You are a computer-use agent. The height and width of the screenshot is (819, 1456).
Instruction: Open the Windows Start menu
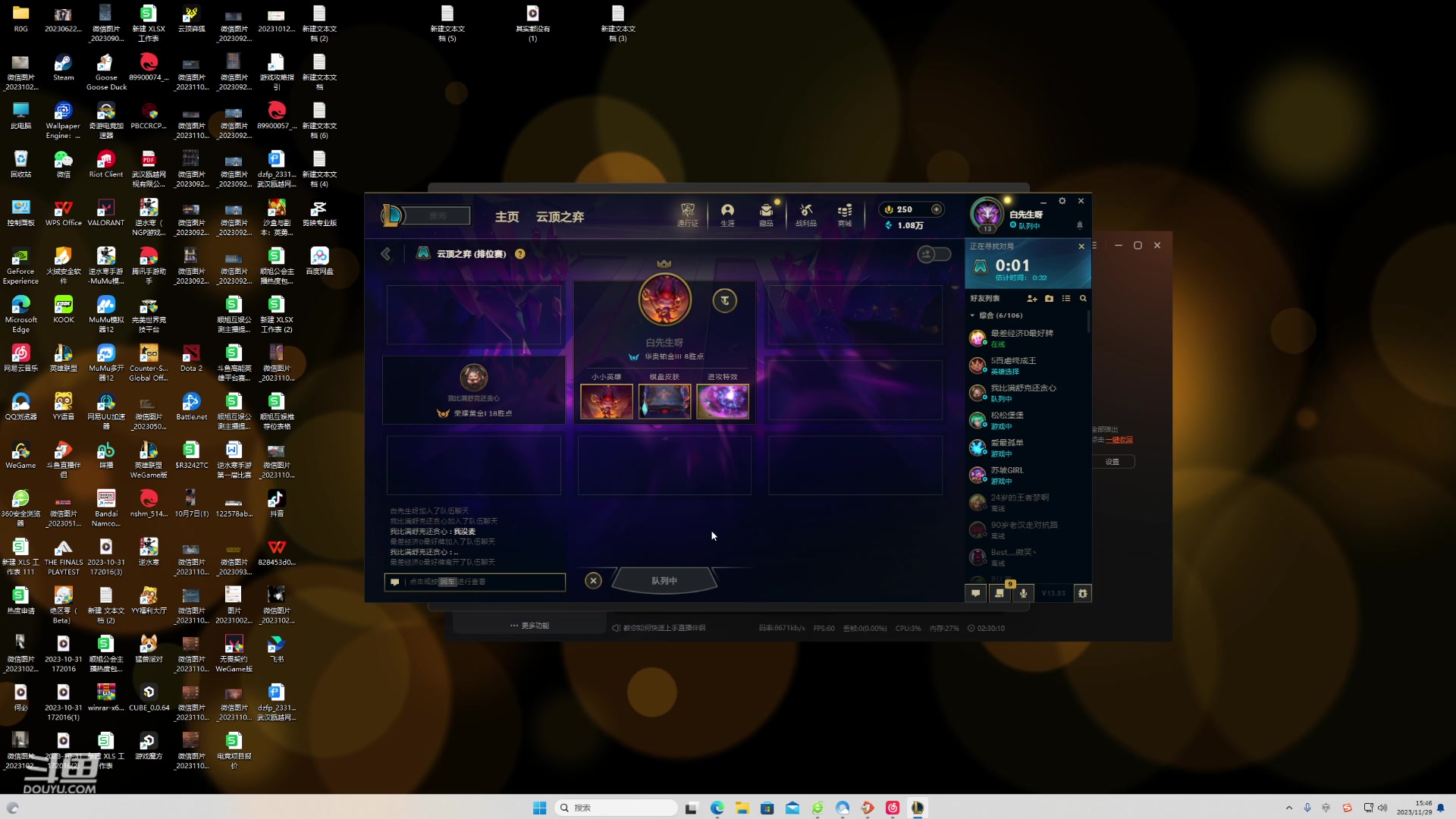(x=540, y=808)
